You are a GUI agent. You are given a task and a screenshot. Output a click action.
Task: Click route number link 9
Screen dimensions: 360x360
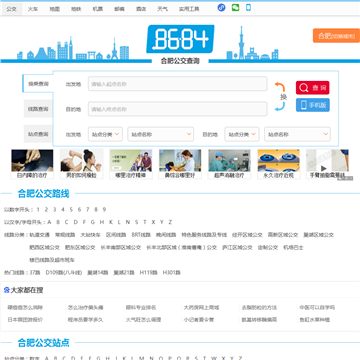[104, 209]
